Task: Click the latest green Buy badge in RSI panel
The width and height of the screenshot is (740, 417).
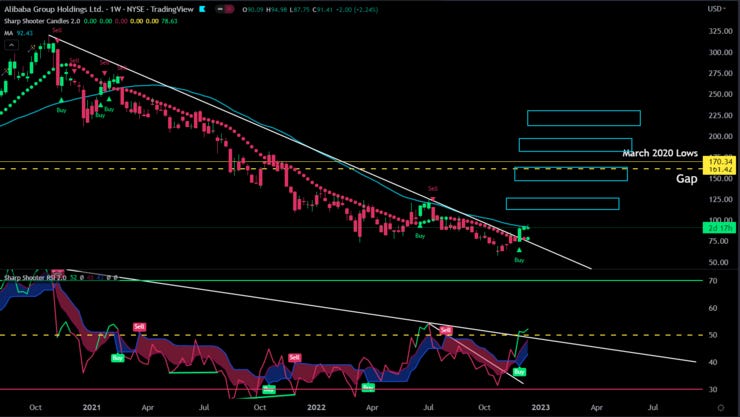Action: pos(520,372)
